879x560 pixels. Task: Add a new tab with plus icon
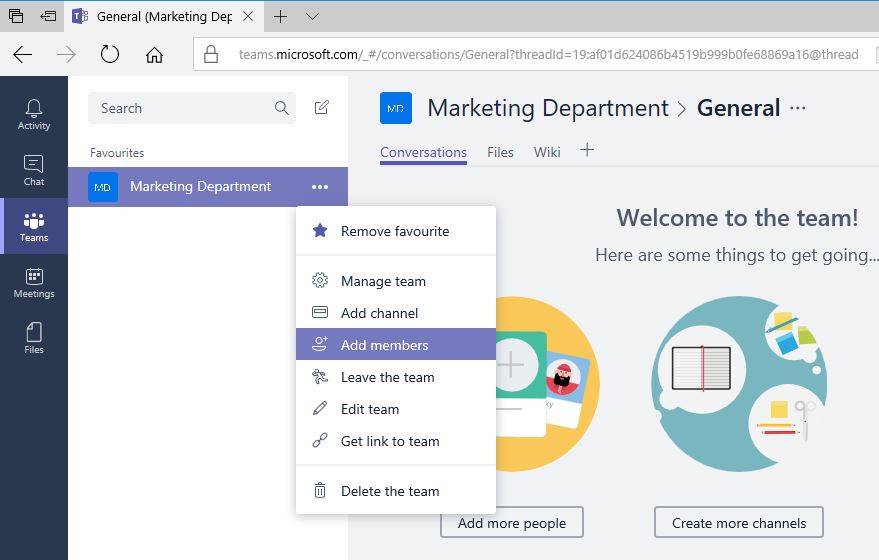[x=587, y=150]
